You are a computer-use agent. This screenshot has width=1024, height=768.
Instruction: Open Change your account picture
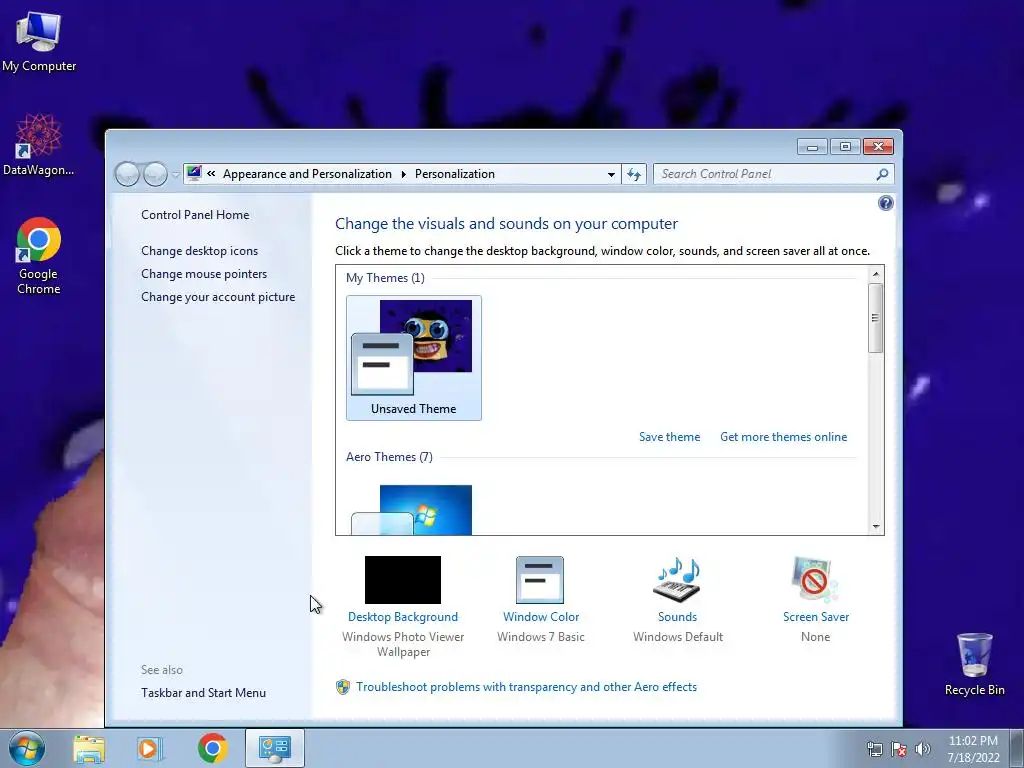pos(217,296)
